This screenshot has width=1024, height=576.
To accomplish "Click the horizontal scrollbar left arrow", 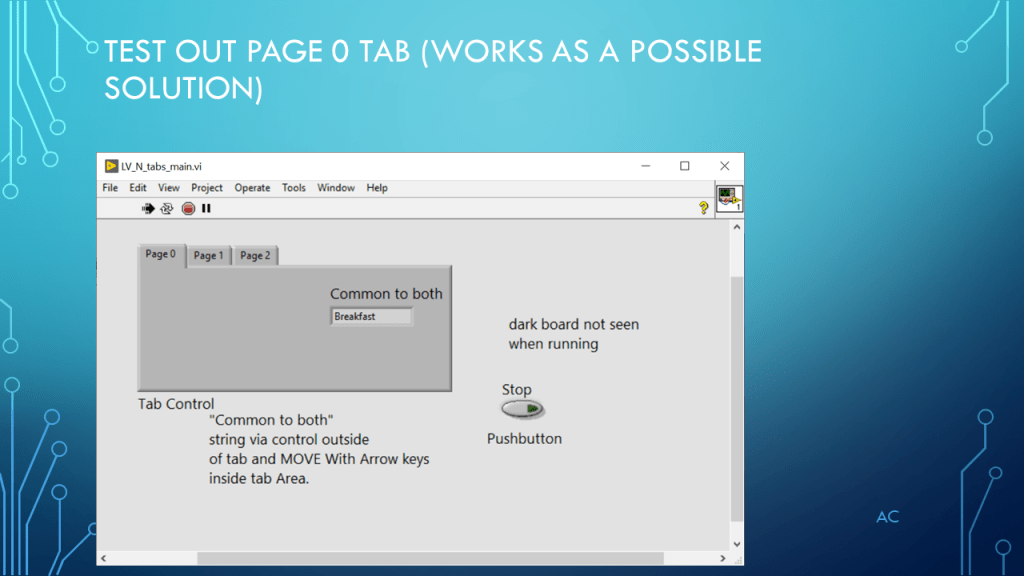I will point(104,557).
